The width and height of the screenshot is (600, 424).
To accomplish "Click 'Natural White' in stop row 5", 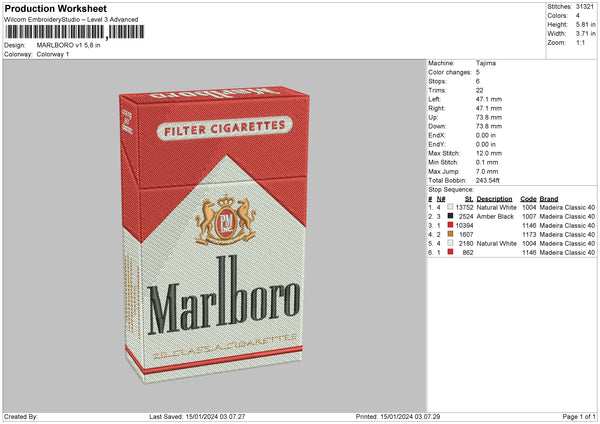I will (x=497, y=243).
